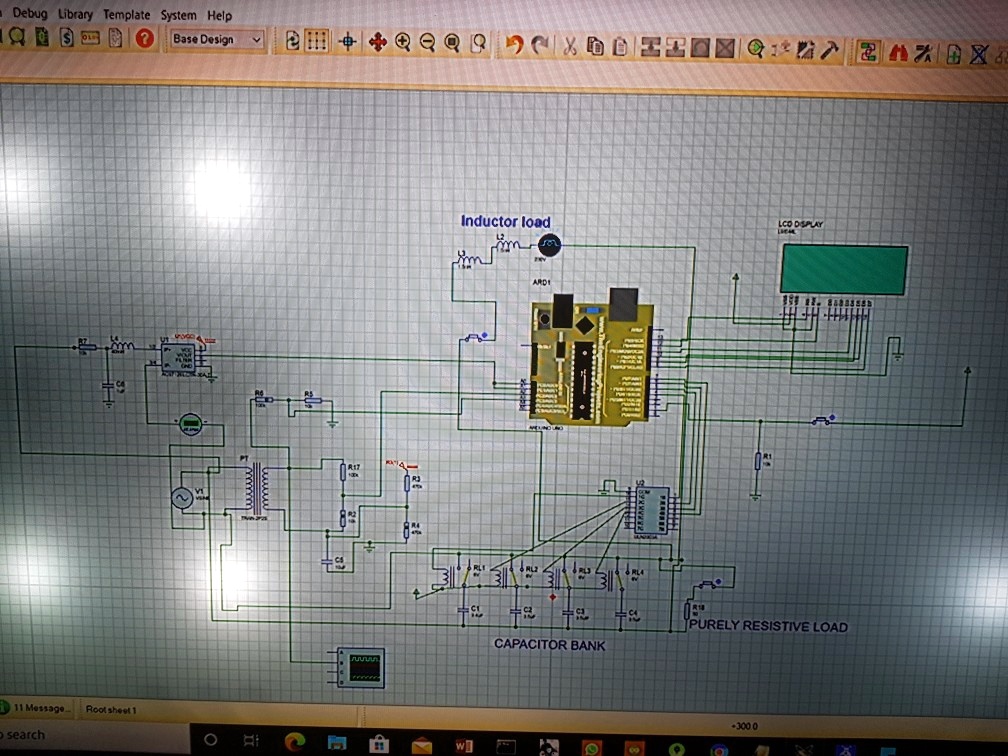Toggle wire autorouter in toolbar
The image size is (1008, 756).
[x=869, y=52]
